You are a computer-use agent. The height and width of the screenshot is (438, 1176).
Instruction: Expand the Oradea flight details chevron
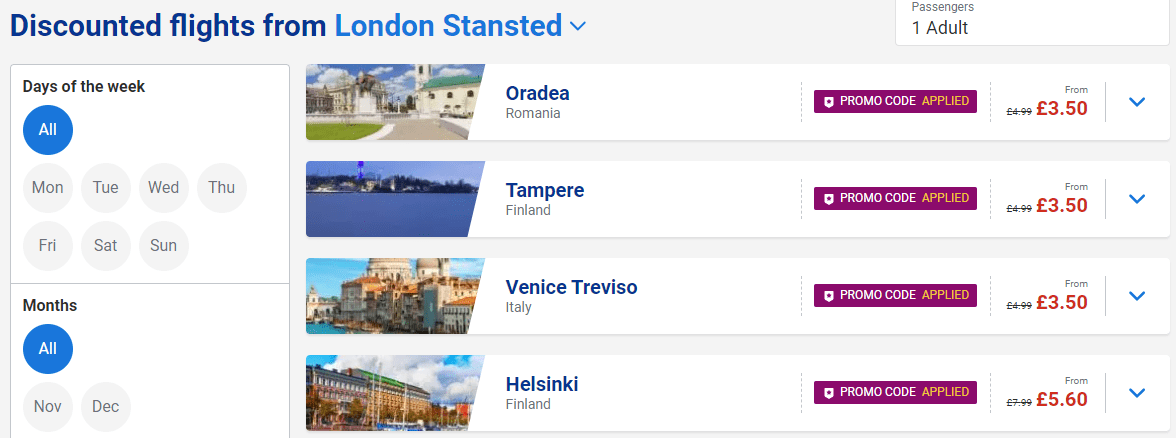(x=1137, y=102)
